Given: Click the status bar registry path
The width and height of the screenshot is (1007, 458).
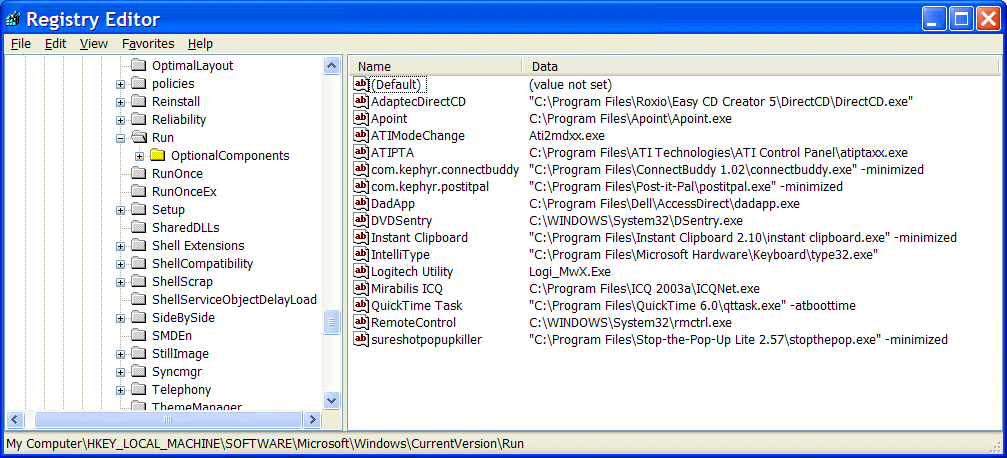Looking at the screenshot, I should tap(265, 444).
